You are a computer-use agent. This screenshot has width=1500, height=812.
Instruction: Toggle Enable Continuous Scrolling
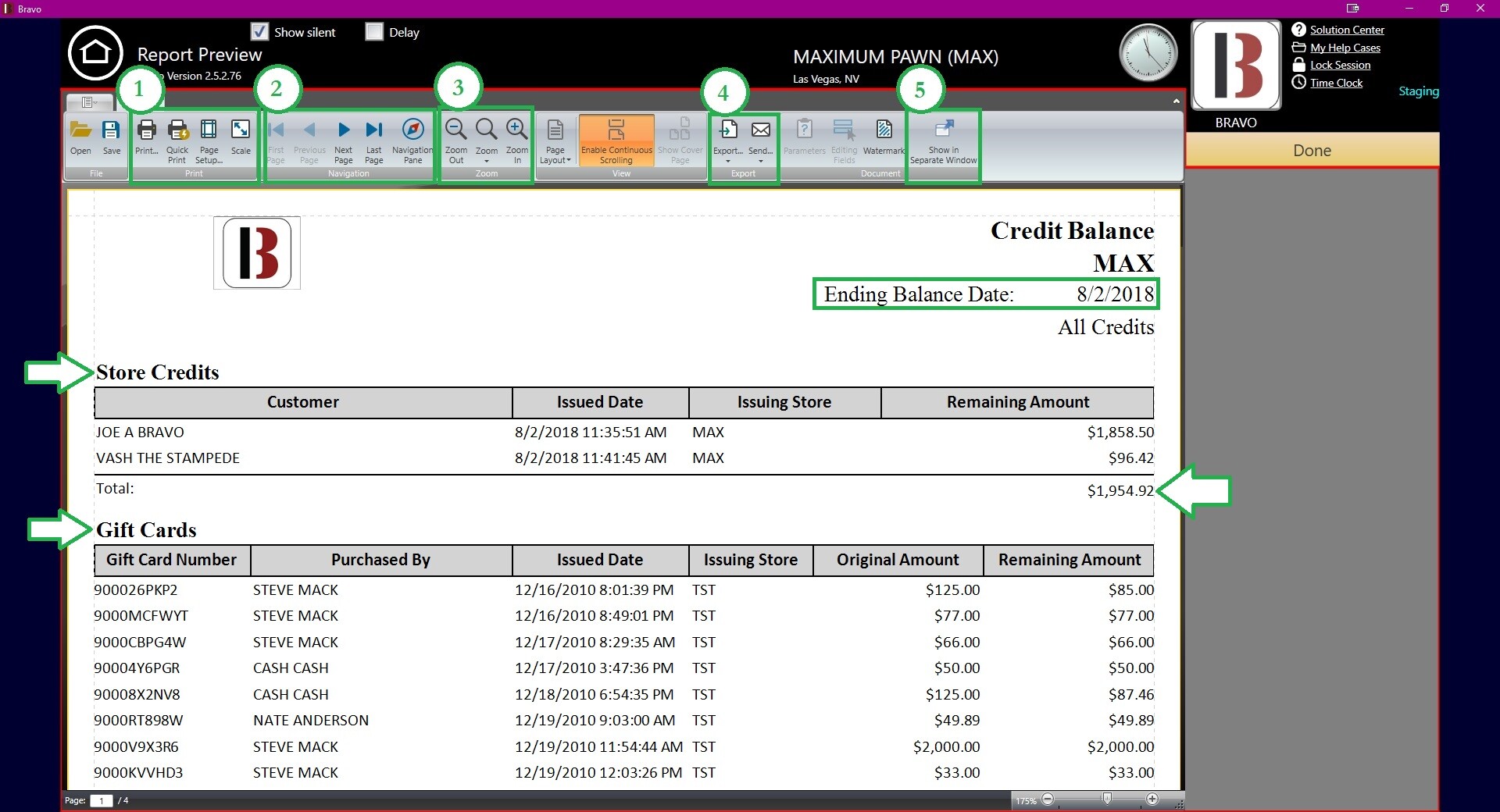click(x=616, y=141)
